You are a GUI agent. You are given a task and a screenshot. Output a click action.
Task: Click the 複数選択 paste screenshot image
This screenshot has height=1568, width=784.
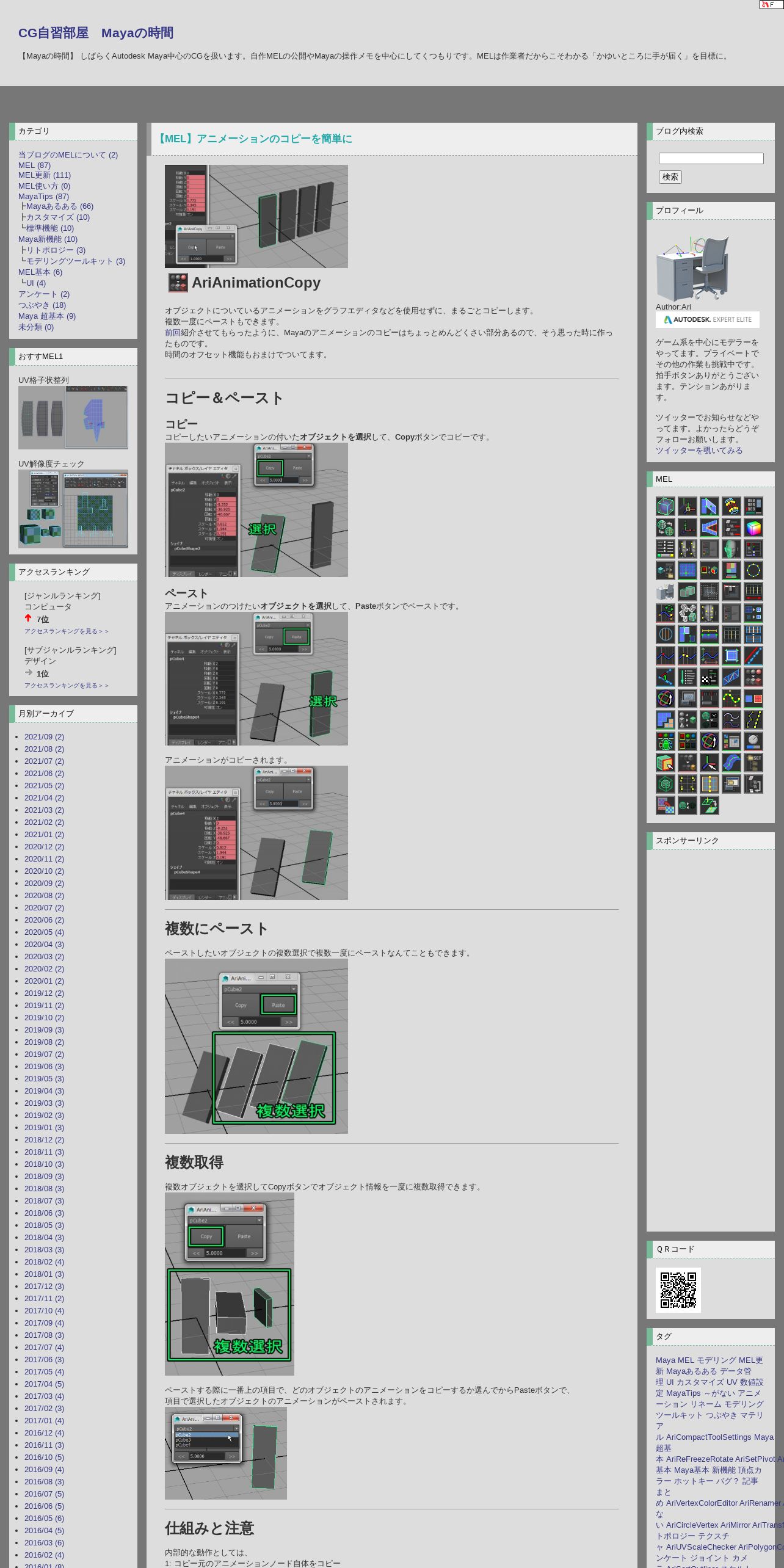256,1047
